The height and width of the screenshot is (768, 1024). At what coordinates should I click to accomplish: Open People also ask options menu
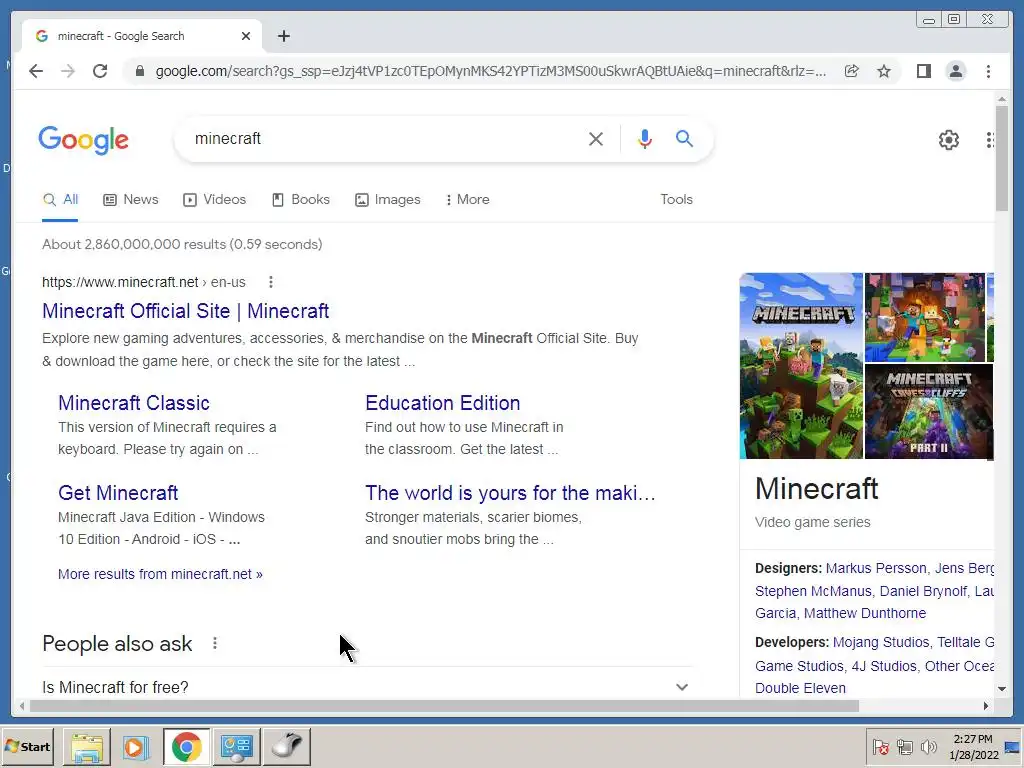pyautogui.click(x=215, y=643)
